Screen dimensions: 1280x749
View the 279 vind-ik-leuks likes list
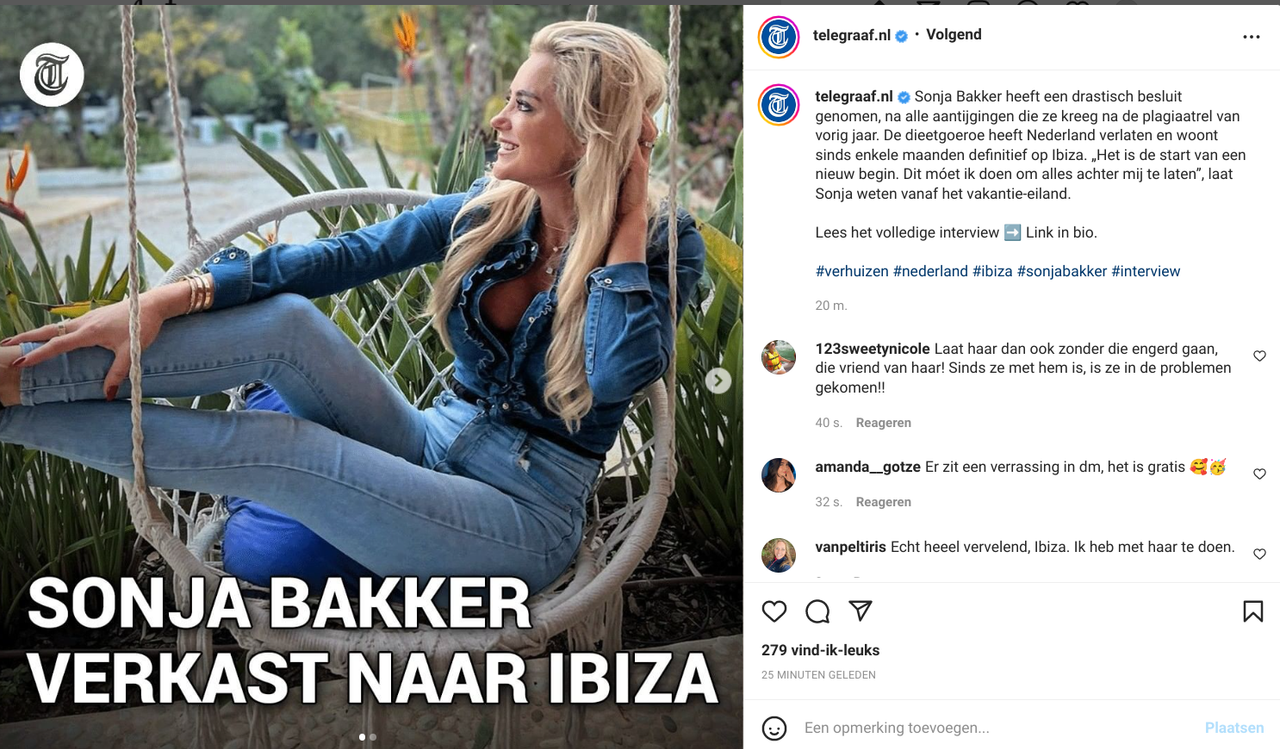(x=820, y=650)
